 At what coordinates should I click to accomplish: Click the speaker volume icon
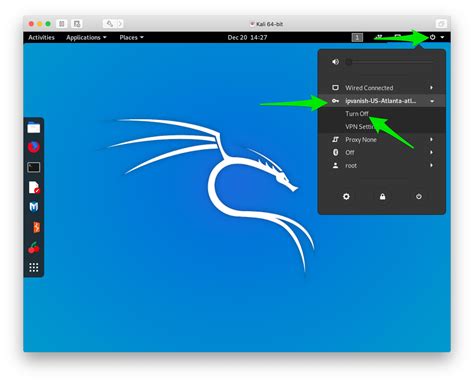335,62
